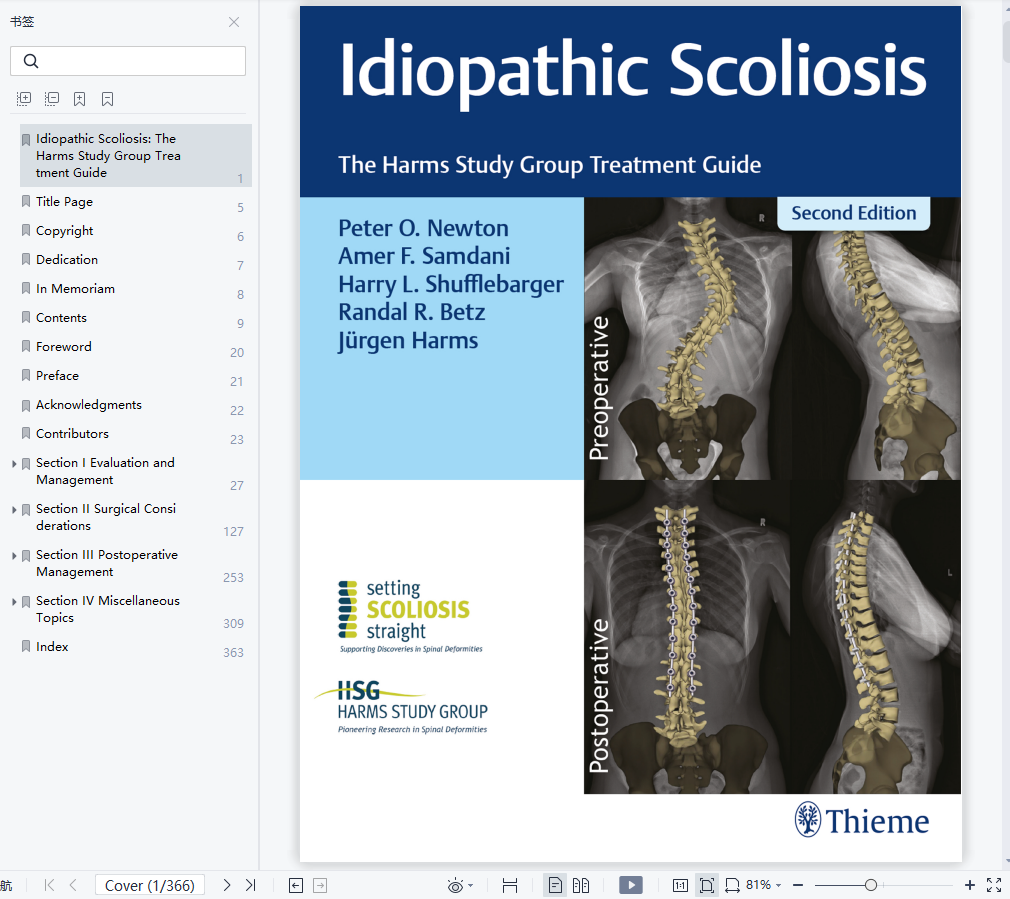Click the Harms Study Group logo
The height and width of the screenshot is (899, 1010).
point(403,707)
